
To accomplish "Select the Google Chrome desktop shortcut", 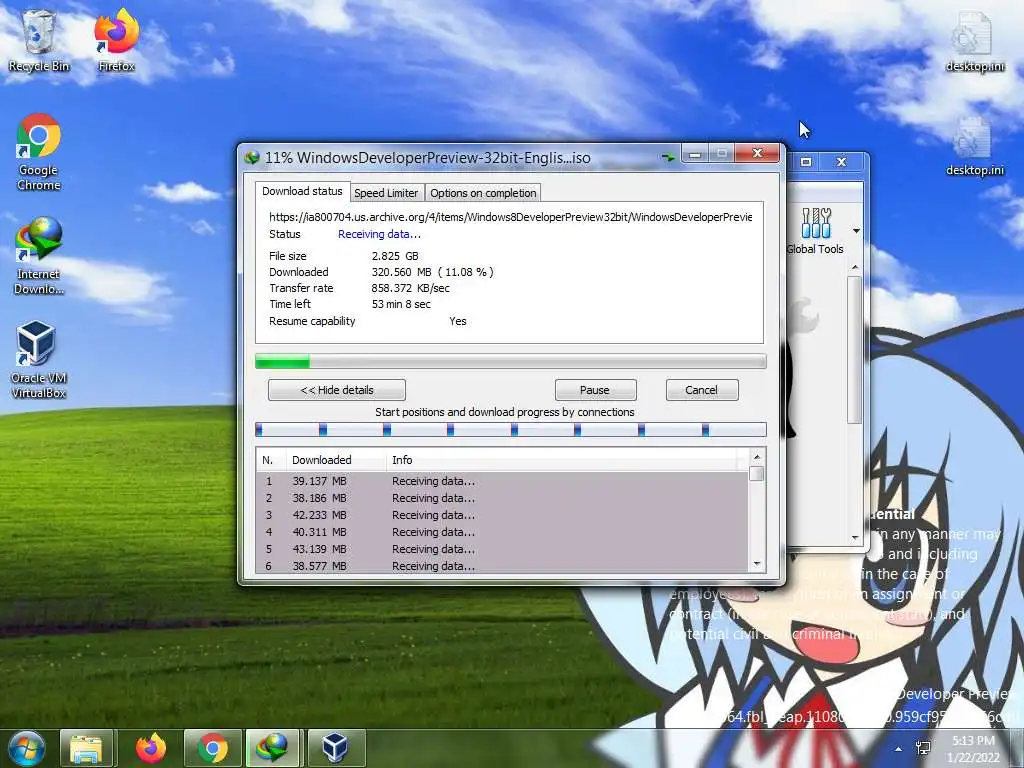I will (x=39, y=152).
